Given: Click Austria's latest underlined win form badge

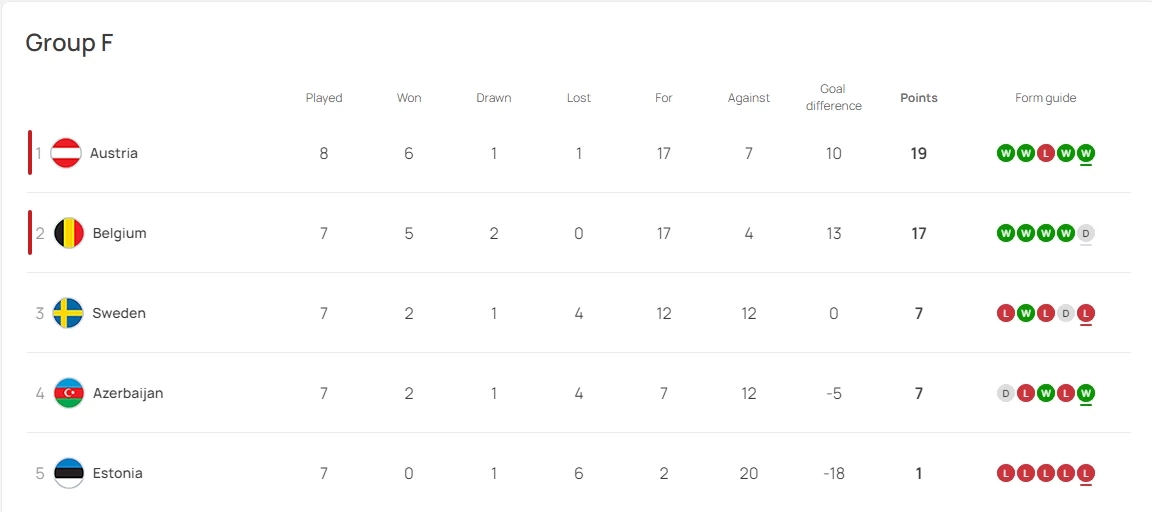Looking at the screenshot, I should (x=1086, y=153).
